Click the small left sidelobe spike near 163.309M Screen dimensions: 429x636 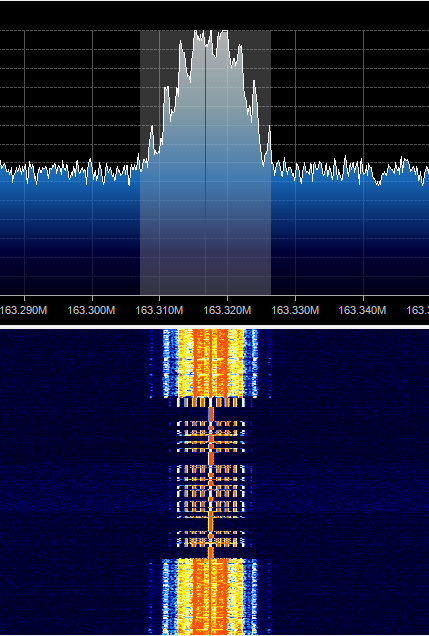152,136
